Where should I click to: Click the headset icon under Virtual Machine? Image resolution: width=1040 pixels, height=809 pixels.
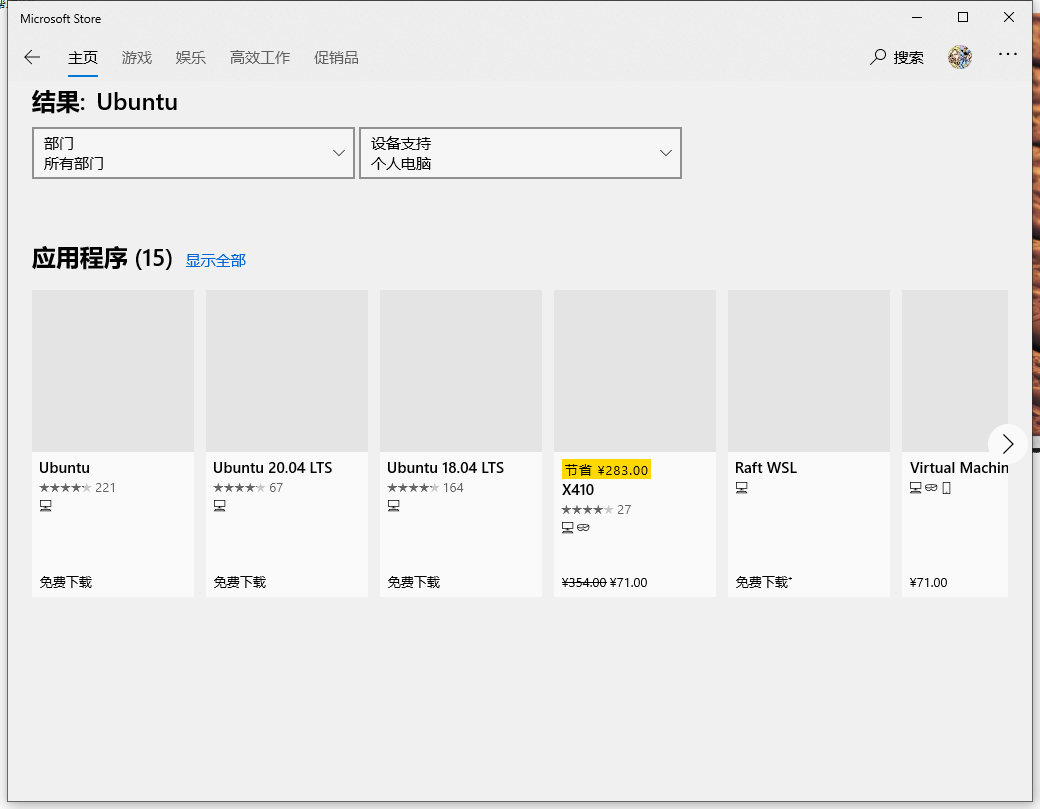[x=931, y=487]
